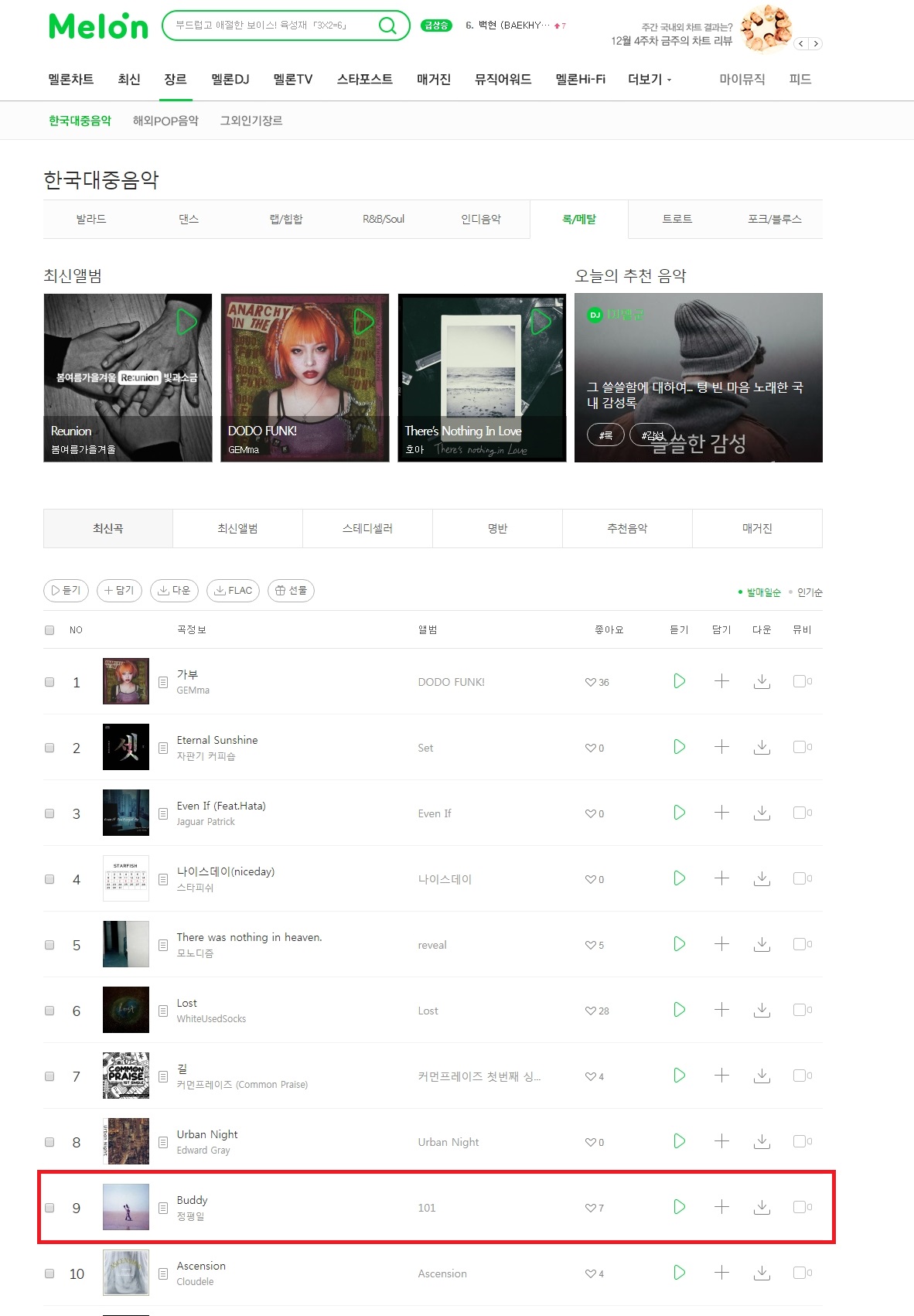The height and width of the screenshot is (1316, 914).
Task: Play the song Ascension
Action: (x=679, y=1273)
